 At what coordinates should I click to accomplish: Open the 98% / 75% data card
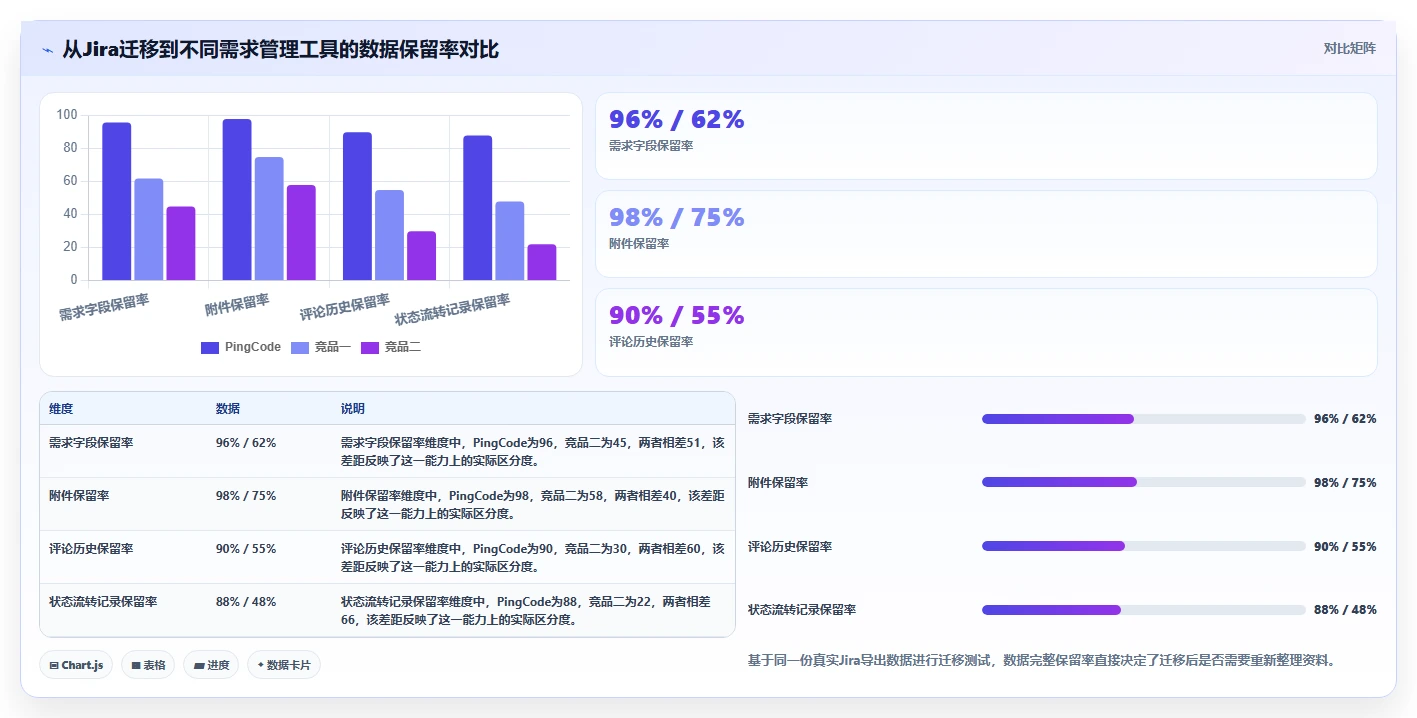[986, 234]
